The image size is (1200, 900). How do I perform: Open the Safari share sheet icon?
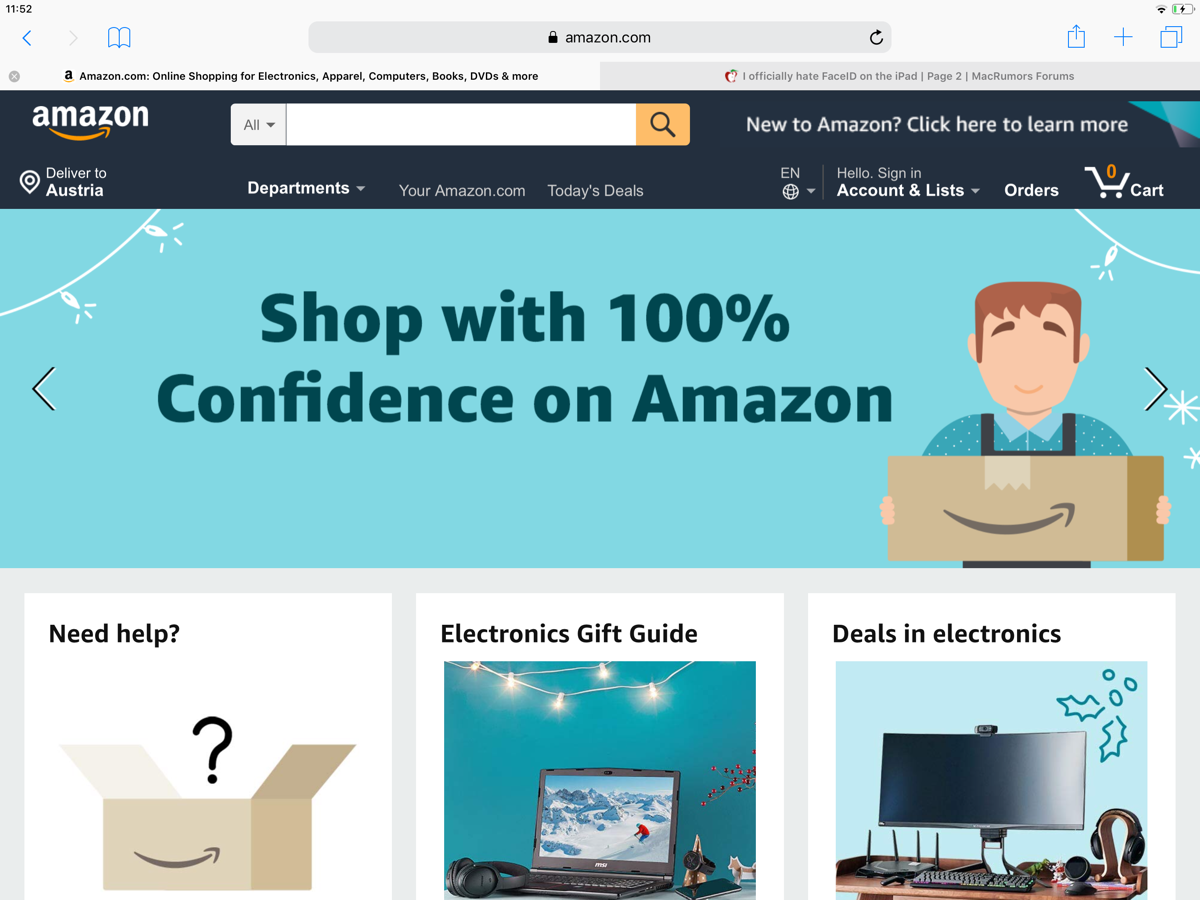click(x=1076, y=37)
